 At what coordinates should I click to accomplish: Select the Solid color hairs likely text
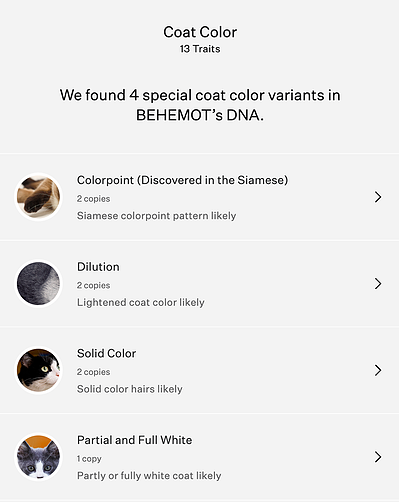click(130, 389)
